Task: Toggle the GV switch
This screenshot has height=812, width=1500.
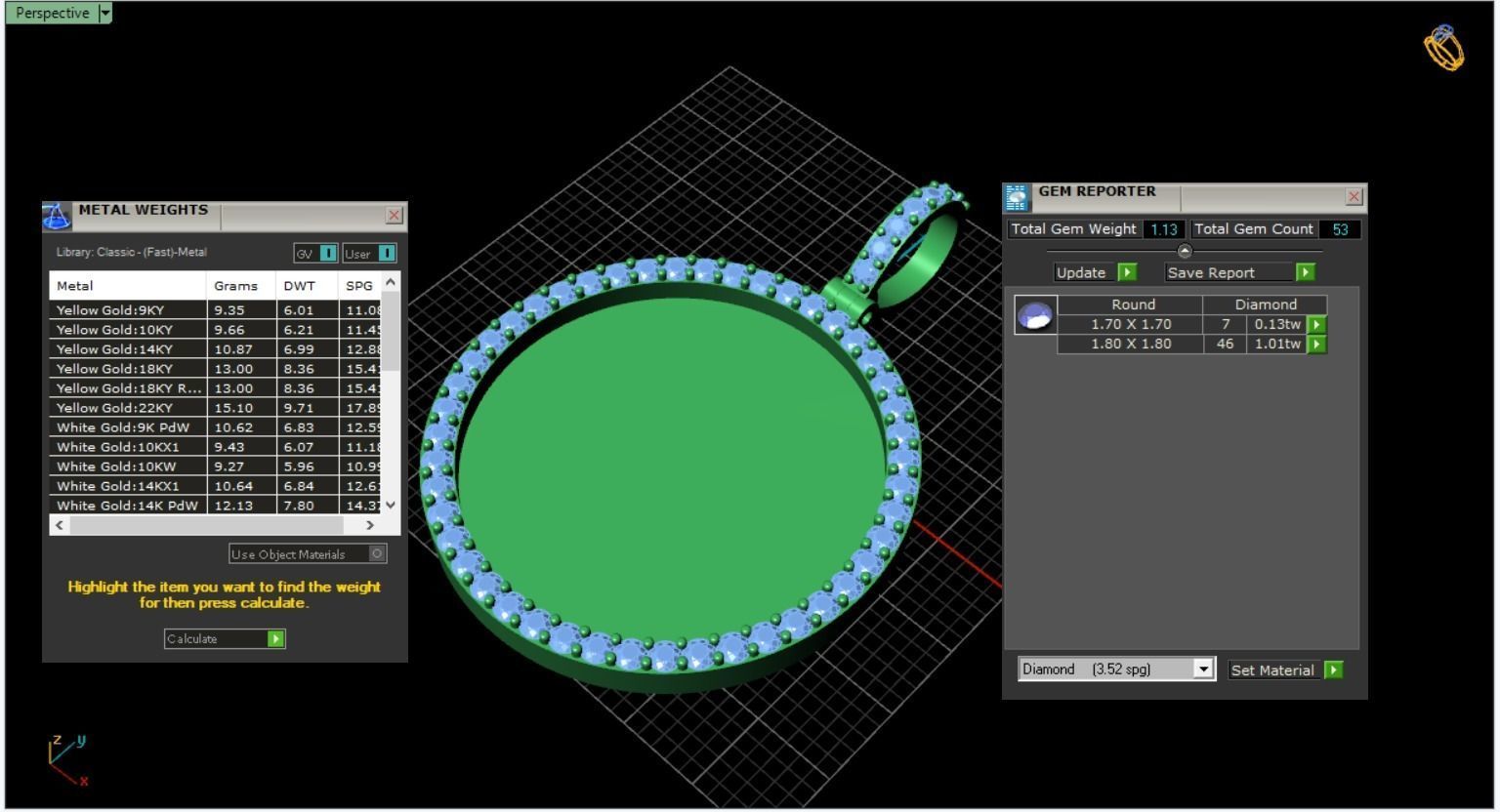Action: pyautogui.click(x=328, y=254)
